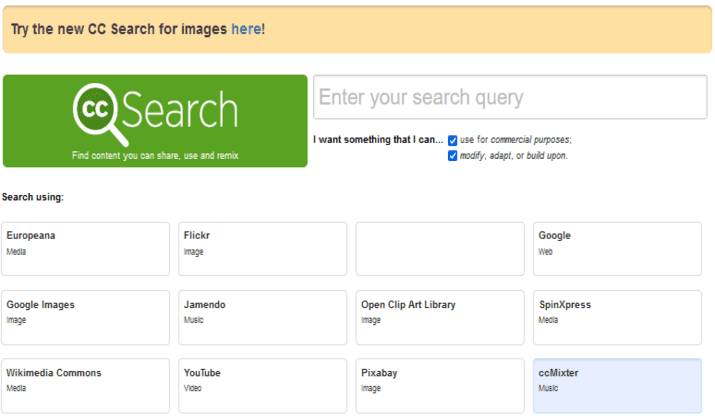715x420 pixels.
Task: Pick the Open Clip Art Library source
Action: (440, 317)
